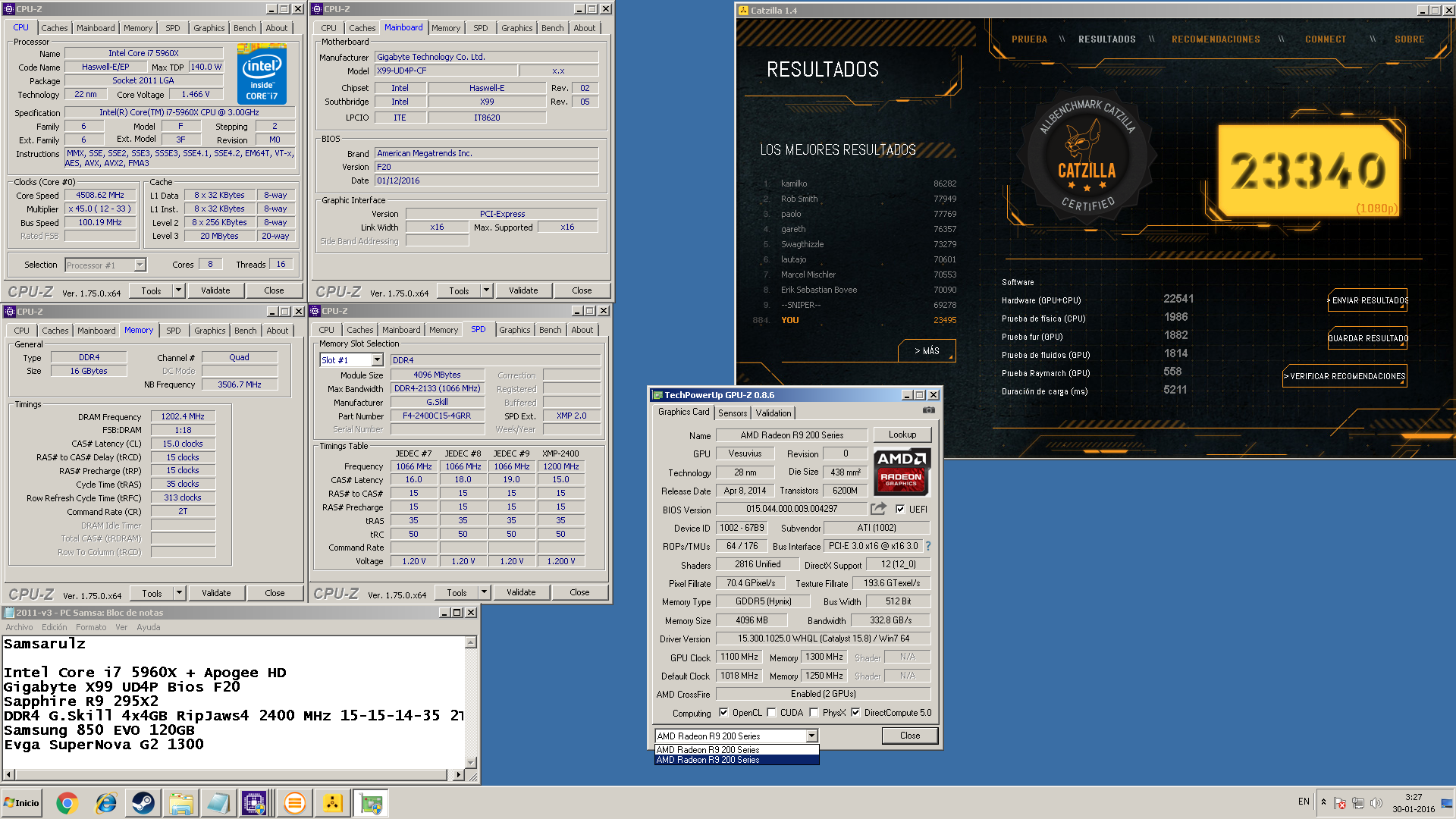This screenshot has width=1456, height=819.
Task: Open the GPU selection dropdown in GPU-Z
Action: 811,736
